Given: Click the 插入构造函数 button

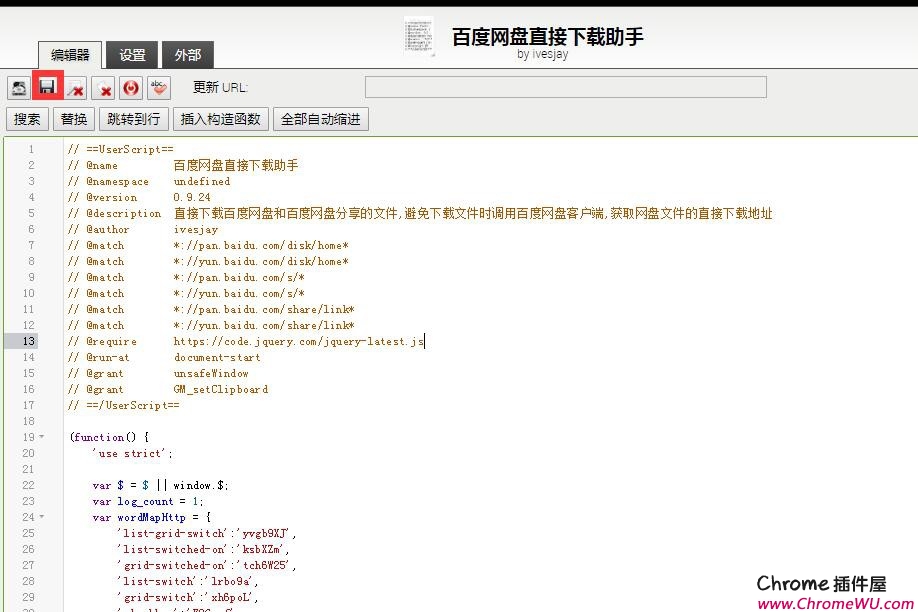Looking at the screenshot, I should (x=220, y=119).
